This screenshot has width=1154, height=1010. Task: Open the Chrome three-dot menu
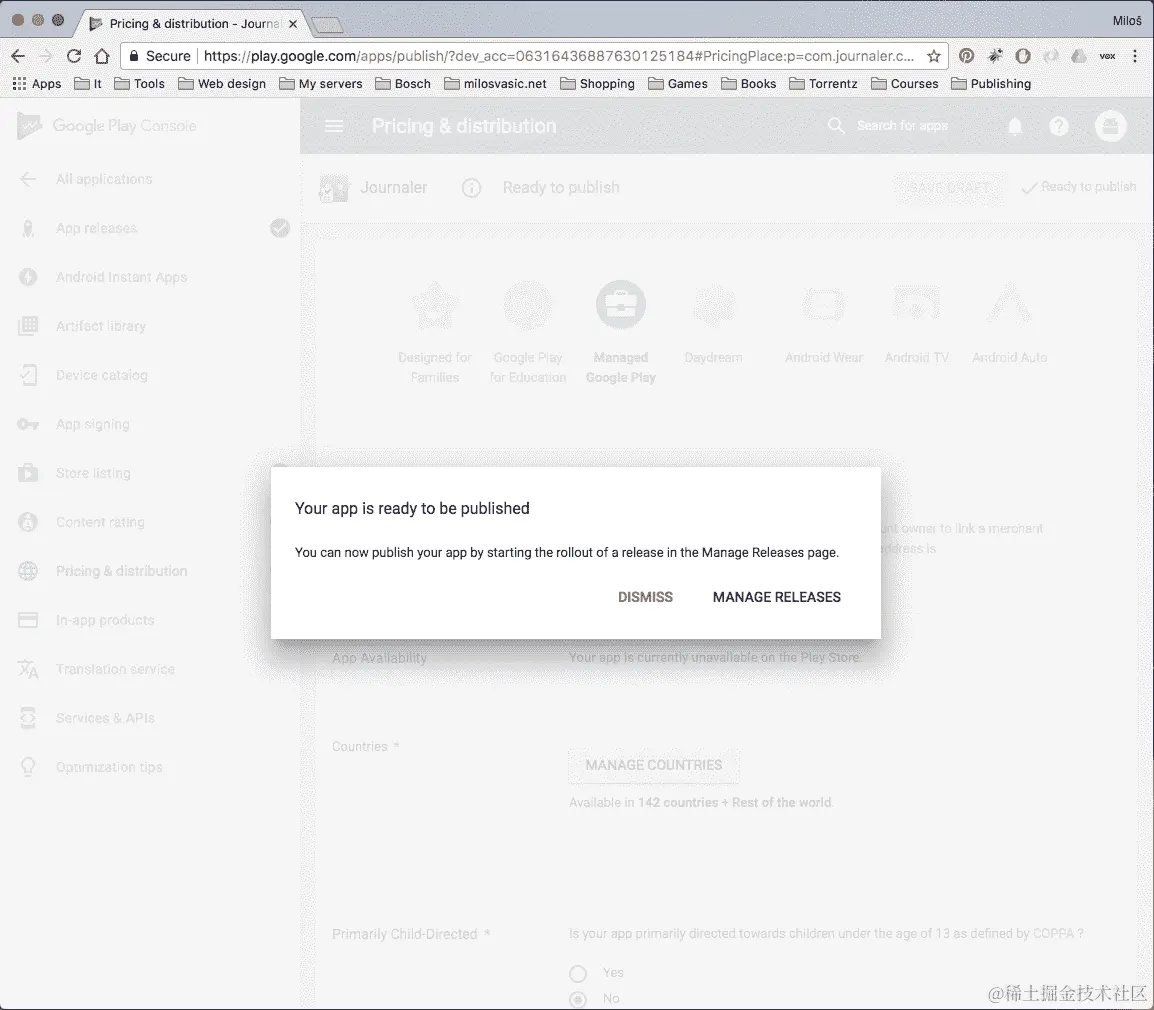(x=1135, y=56)
